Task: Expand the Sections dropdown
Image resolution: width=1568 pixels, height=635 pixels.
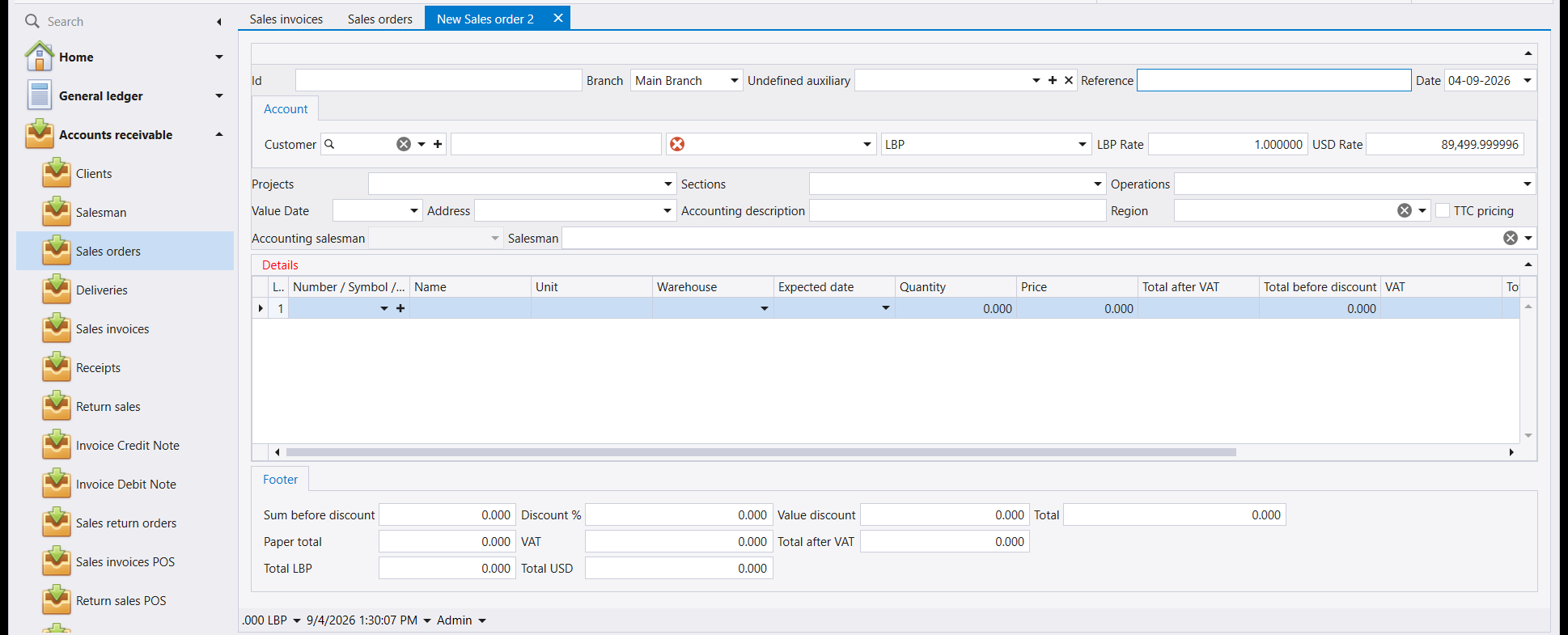Action: 1098,184
